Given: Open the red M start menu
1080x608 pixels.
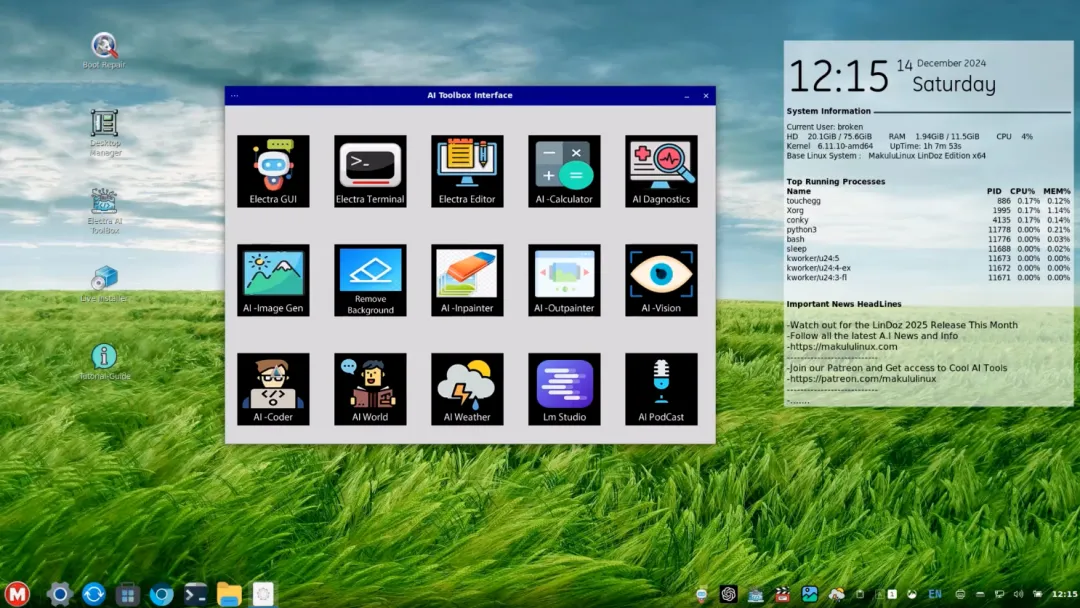Looking at the screenshot, I should coord(17,594).
